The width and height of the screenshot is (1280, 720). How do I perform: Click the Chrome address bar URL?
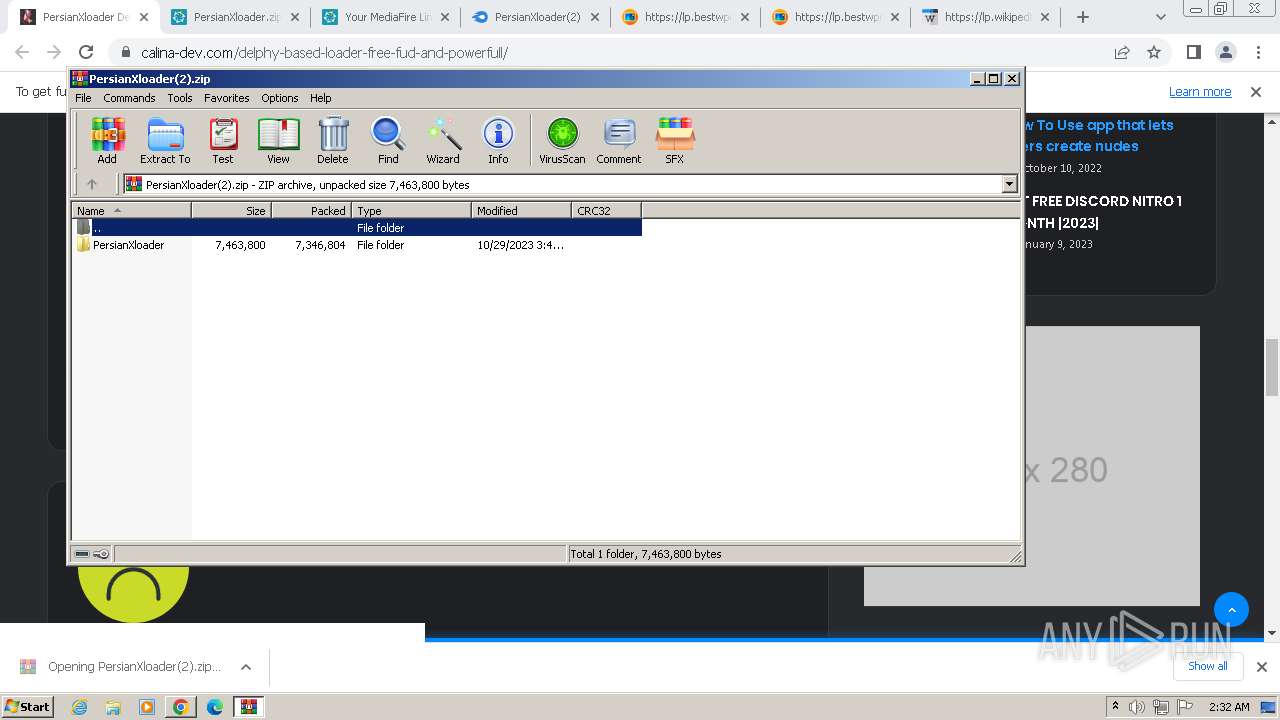pyautogui.click(x=324, y=53)
